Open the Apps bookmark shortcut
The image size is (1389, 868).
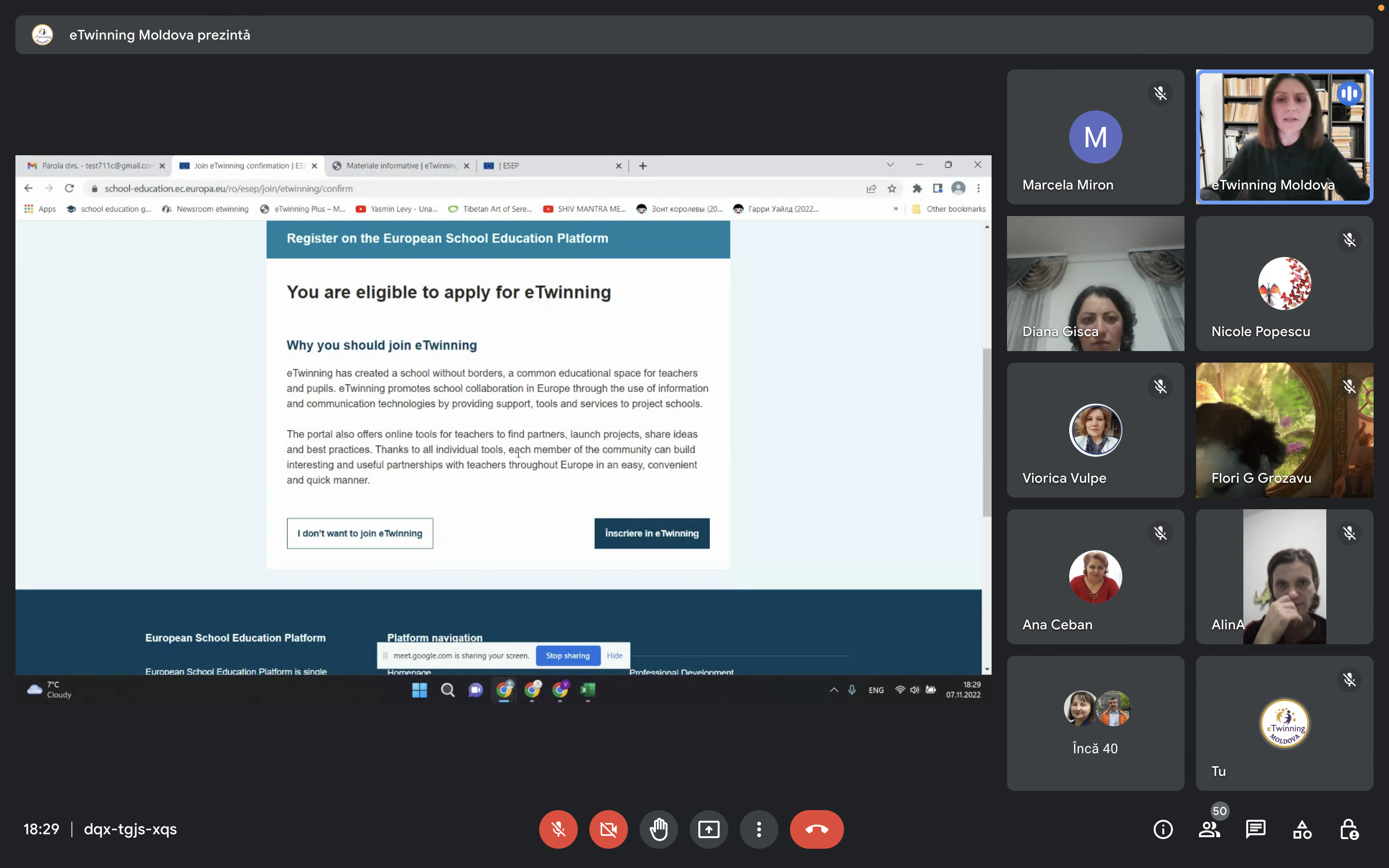tap(40, 209)
